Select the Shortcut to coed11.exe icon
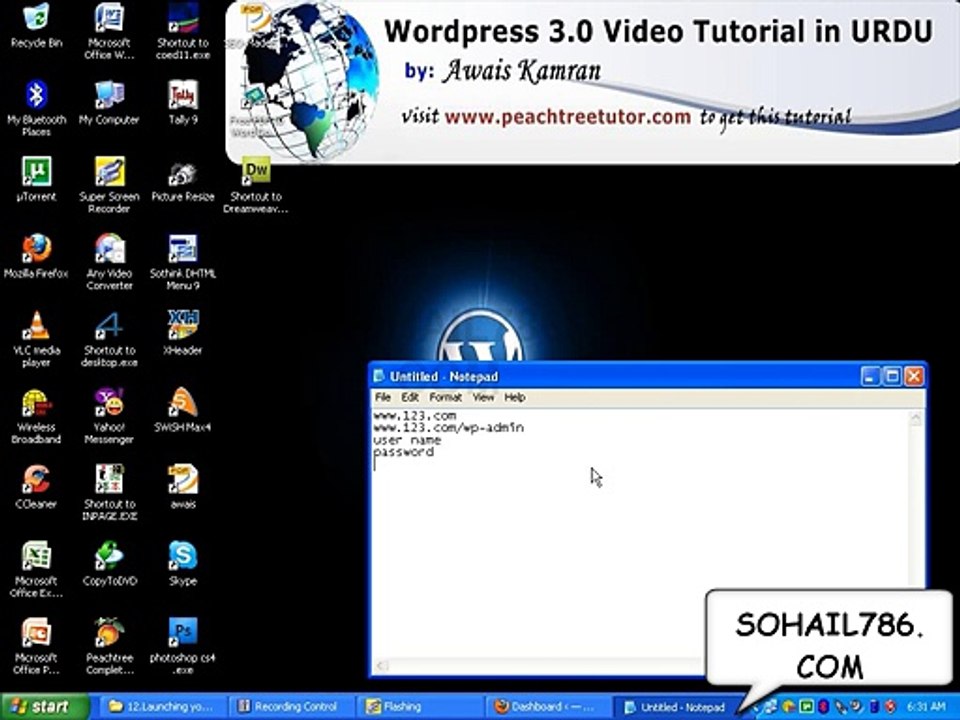Image resolution: width=960 pixels, height=720 pixels. (182, 29)
